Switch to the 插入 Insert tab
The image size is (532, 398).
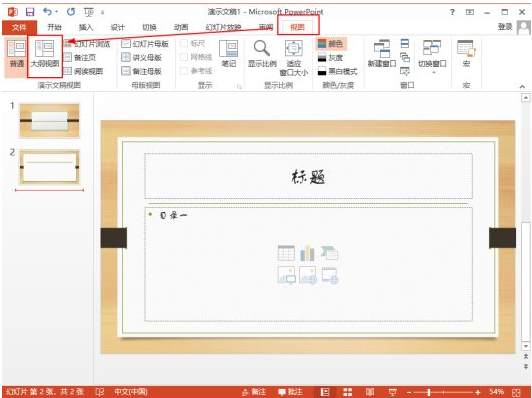click(86, 27)
